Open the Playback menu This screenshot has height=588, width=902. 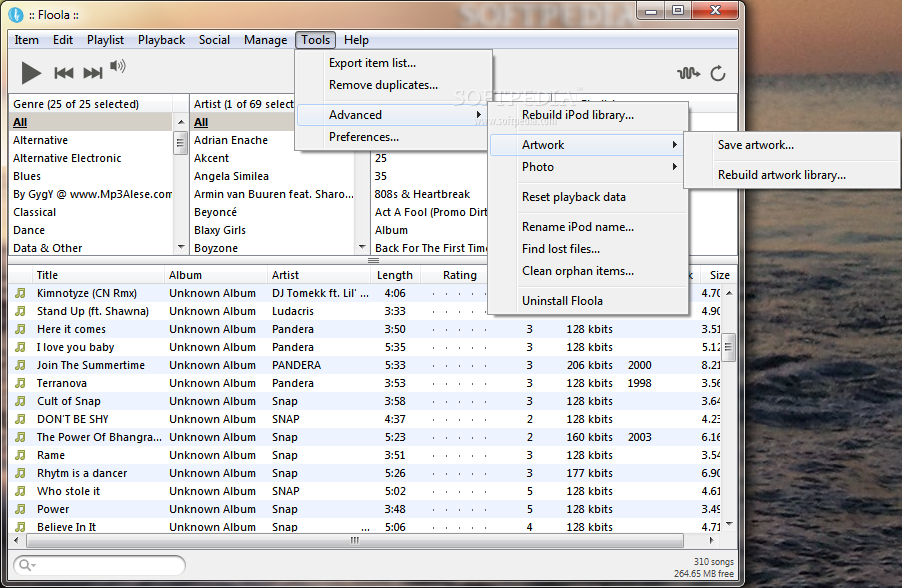pyautogui.click(x=161, y=40)
